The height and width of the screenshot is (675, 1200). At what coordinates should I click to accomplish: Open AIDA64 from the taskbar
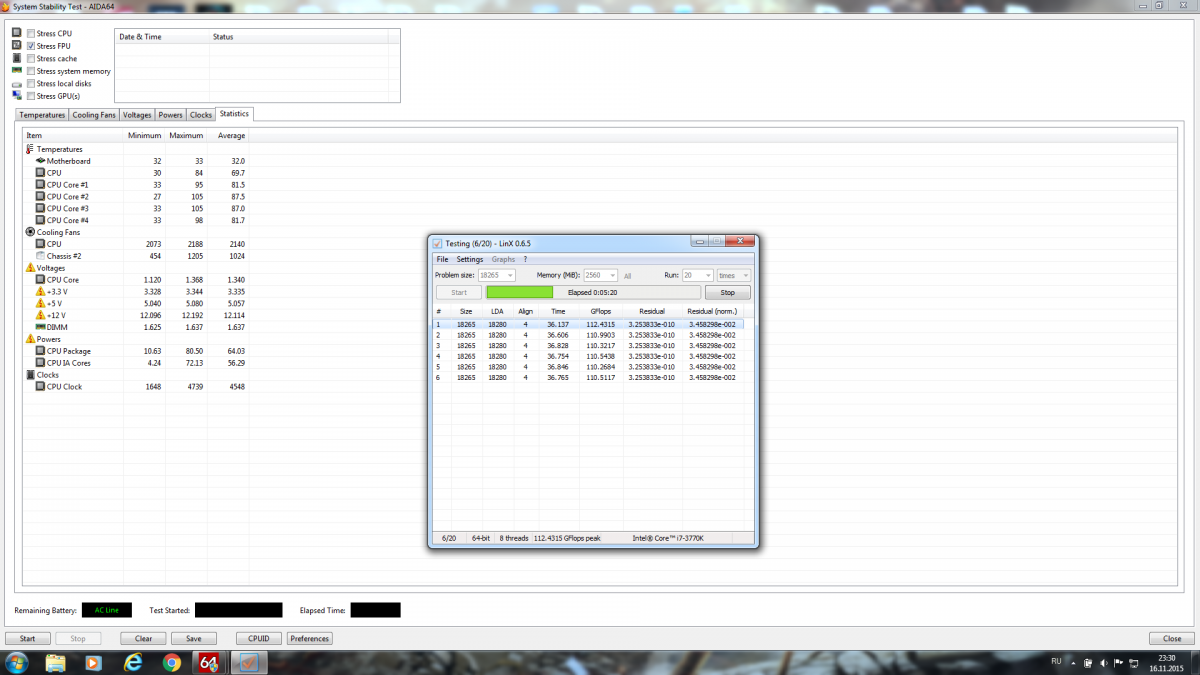210,662
